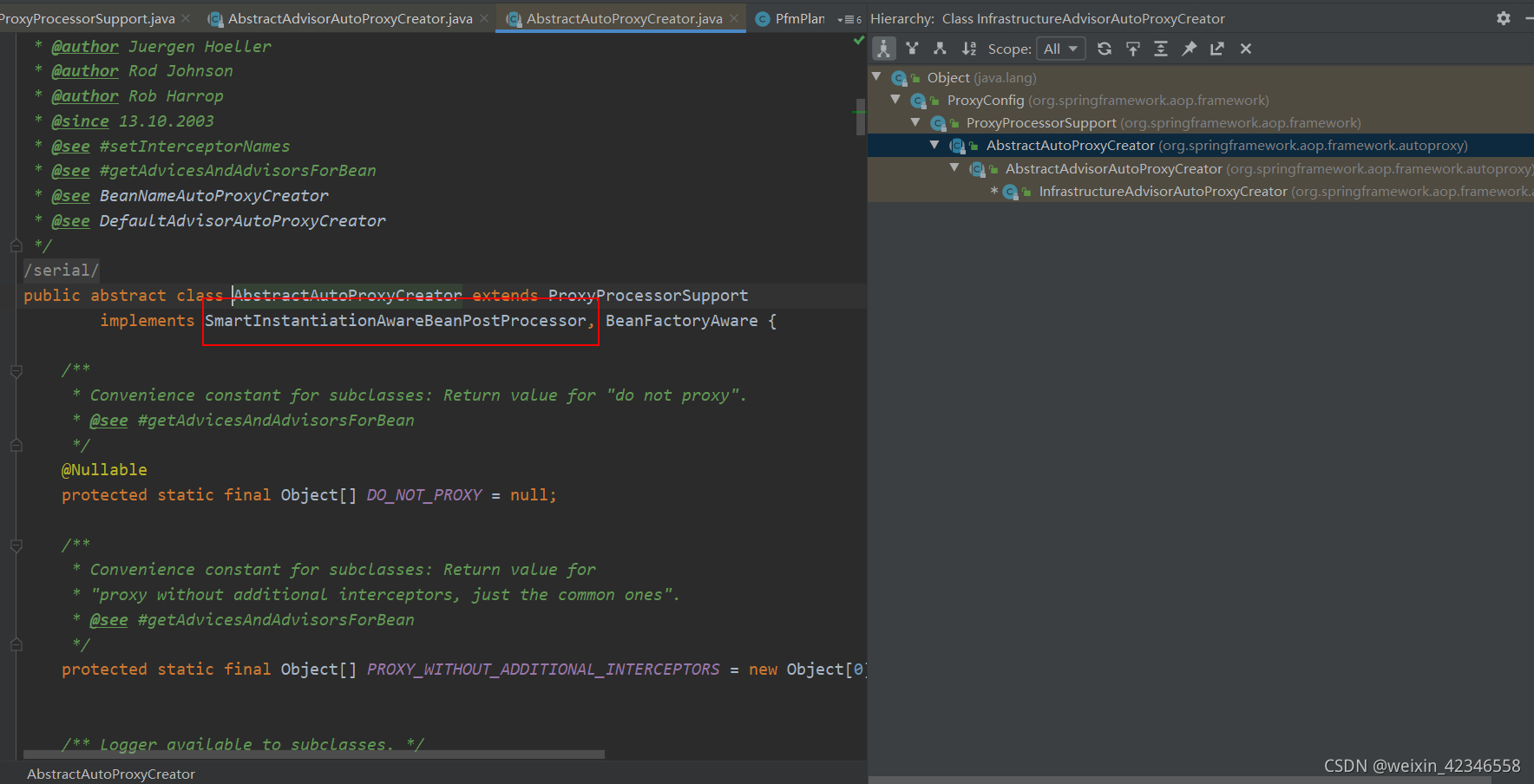
Task: Click the @Nullable annotation
Action: pyautogui.click(x=104, y=469)
